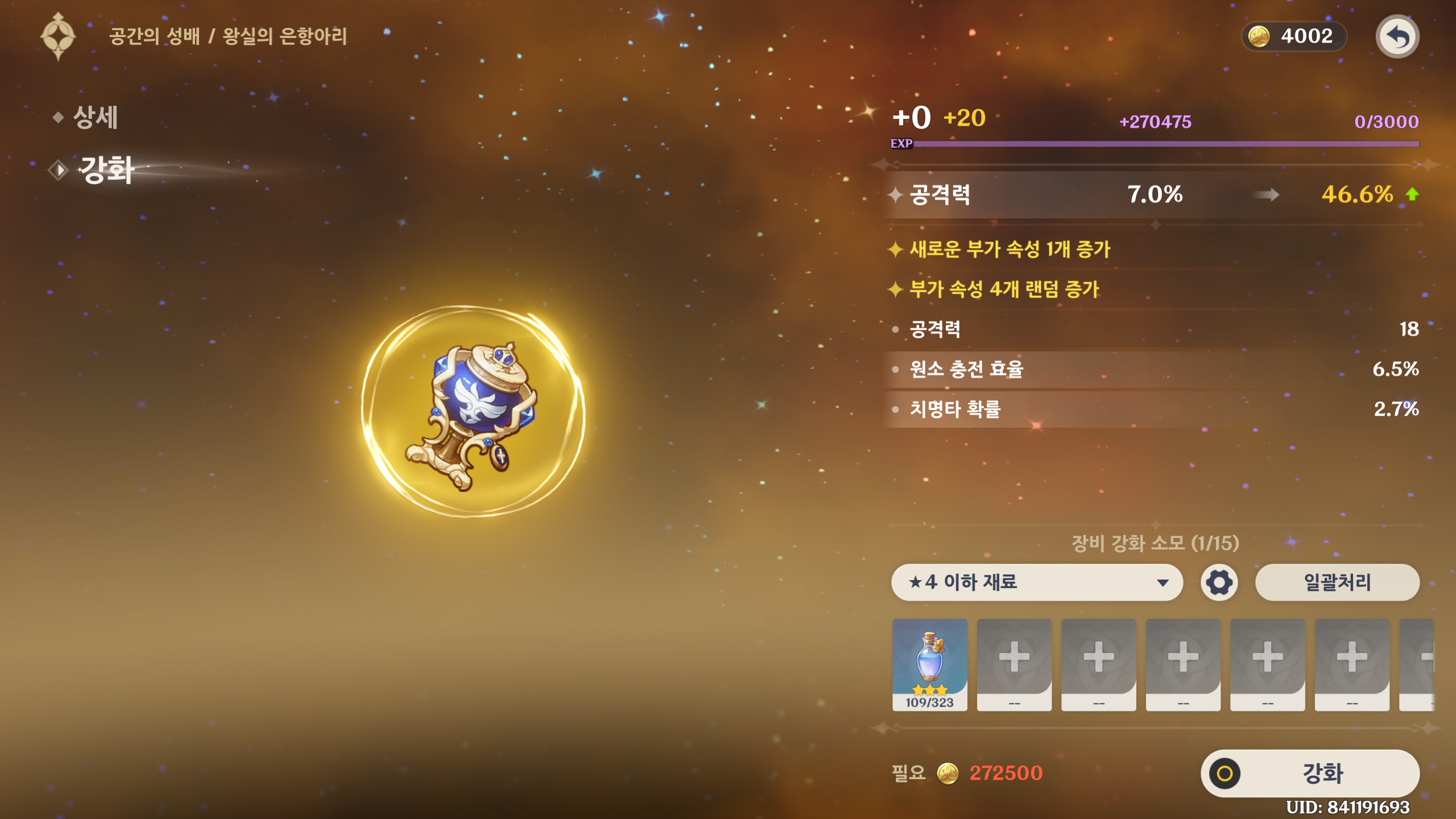Add material in fifth empty plus slot
Viewport: 1456px width, 819px height.
[1352, 664]
